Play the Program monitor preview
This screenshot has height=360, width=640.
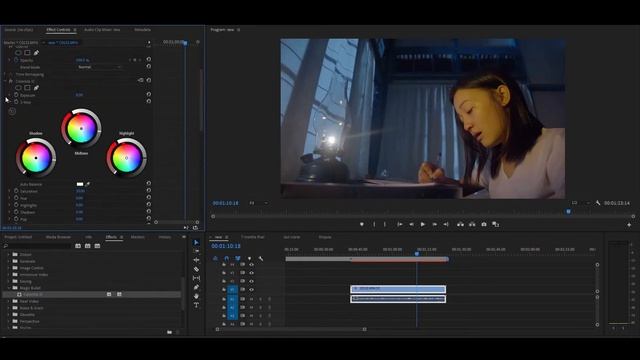point(423,224)
